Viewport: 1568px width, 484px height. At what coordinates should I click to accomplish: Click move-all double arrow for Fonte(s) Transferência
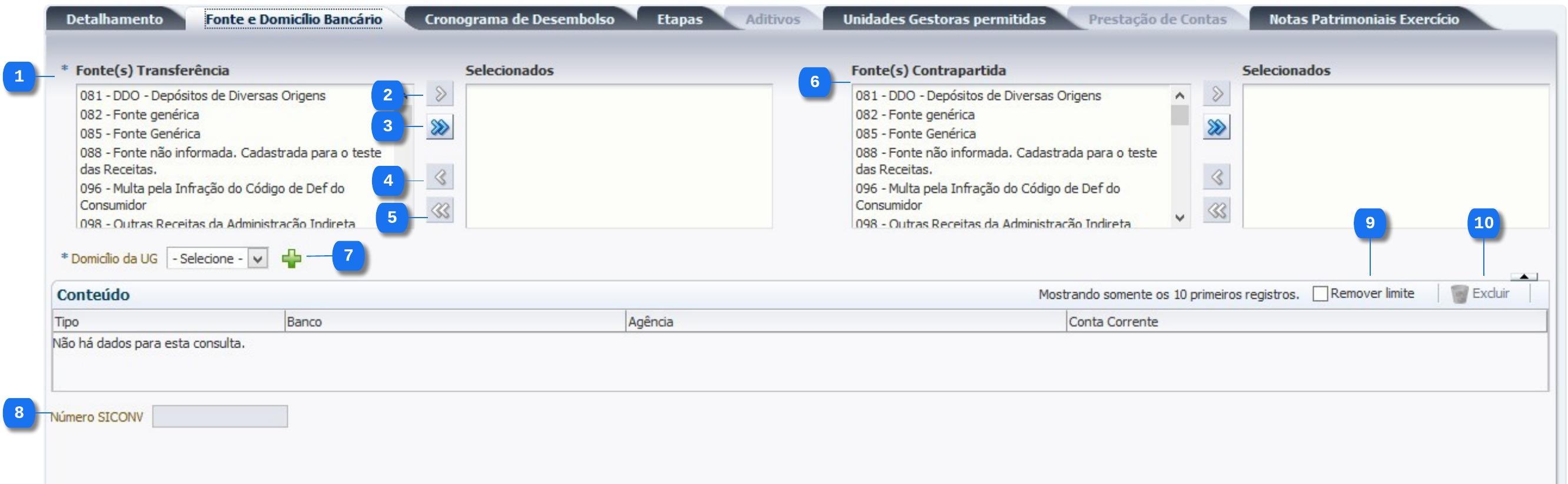[440, 127]
